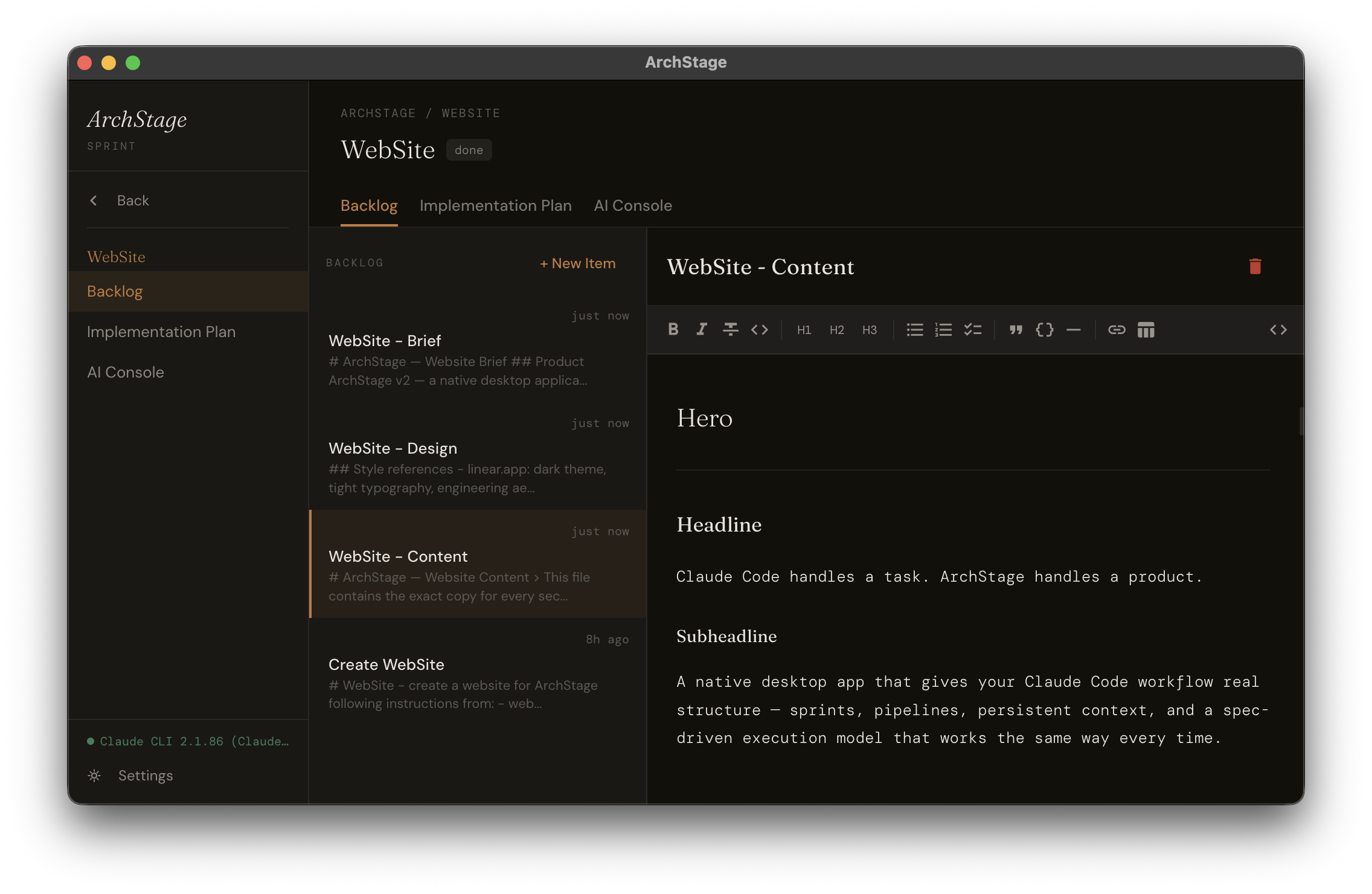Image resolution: width=1372 pixels, height=894 pixels.
Task: Insert a link in the editor
Action: coord(1117,329)
